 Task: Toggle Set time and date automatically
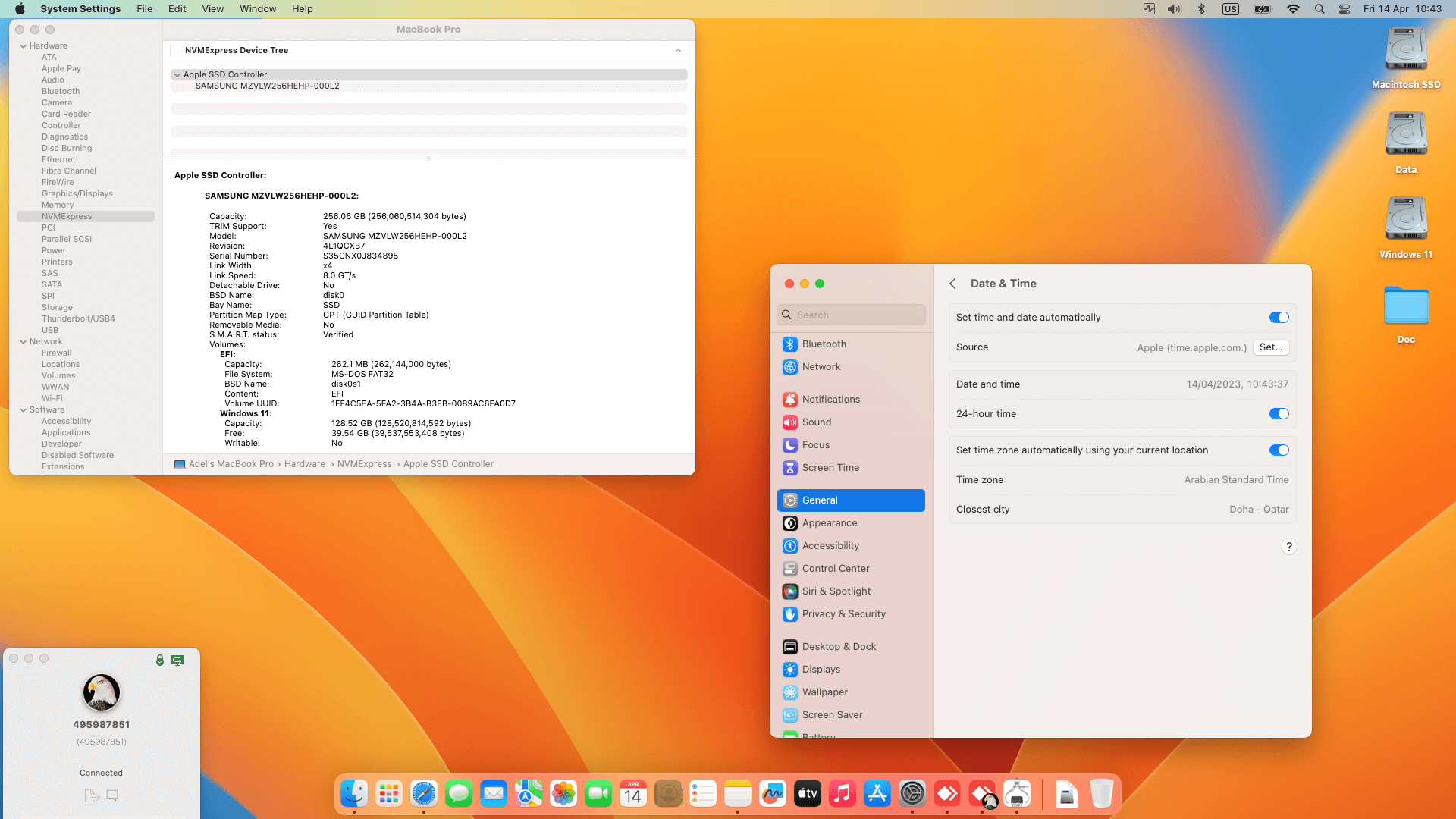(x=1279, y=318)
